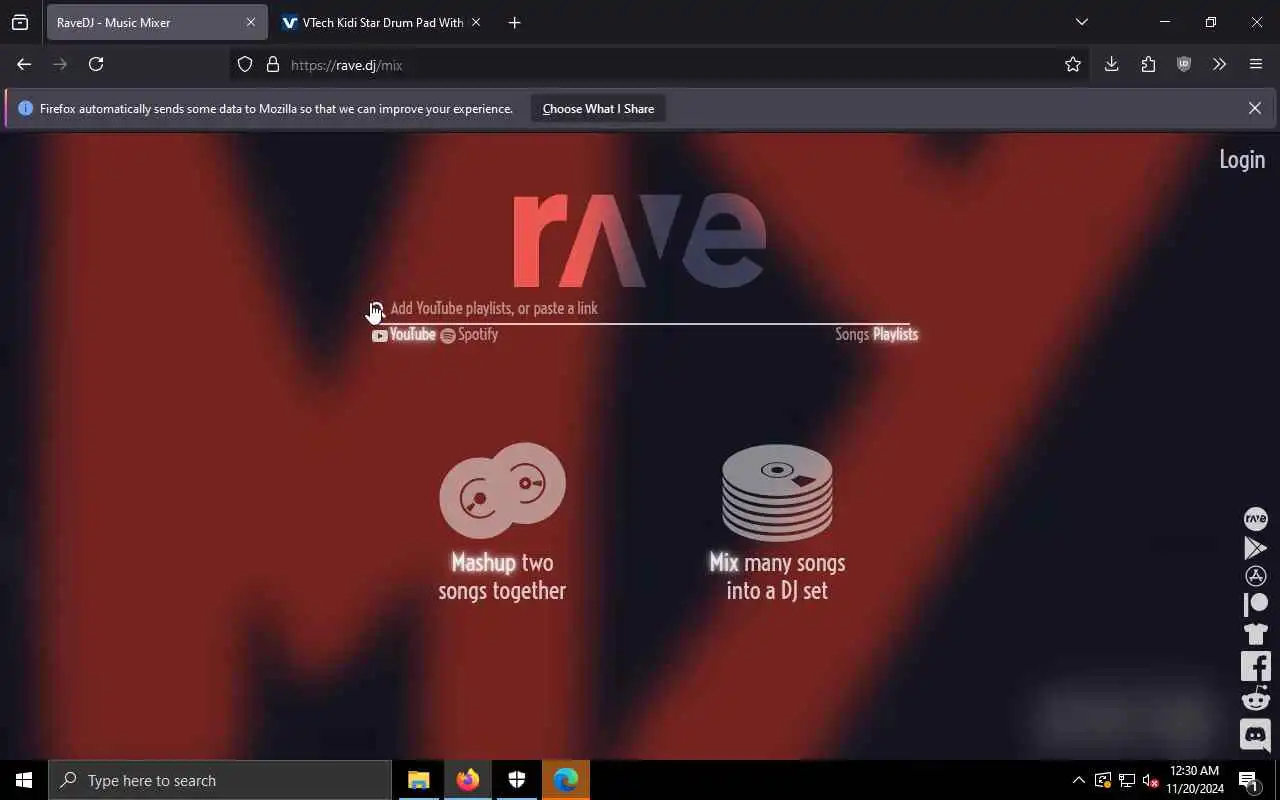Image resolution: width=1280 pixels, height=800 pixels.
Task: Open the Firefox downloads icon
Action: pyautogui.click(x=1111, y=64)
